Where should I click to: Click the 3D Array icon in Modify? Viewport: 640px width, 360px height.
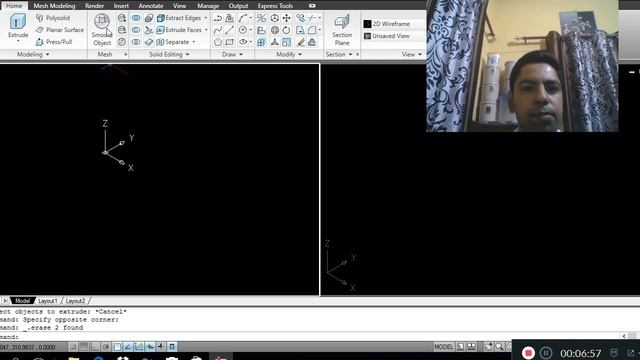pyautogui.click(x=261, y=42)
